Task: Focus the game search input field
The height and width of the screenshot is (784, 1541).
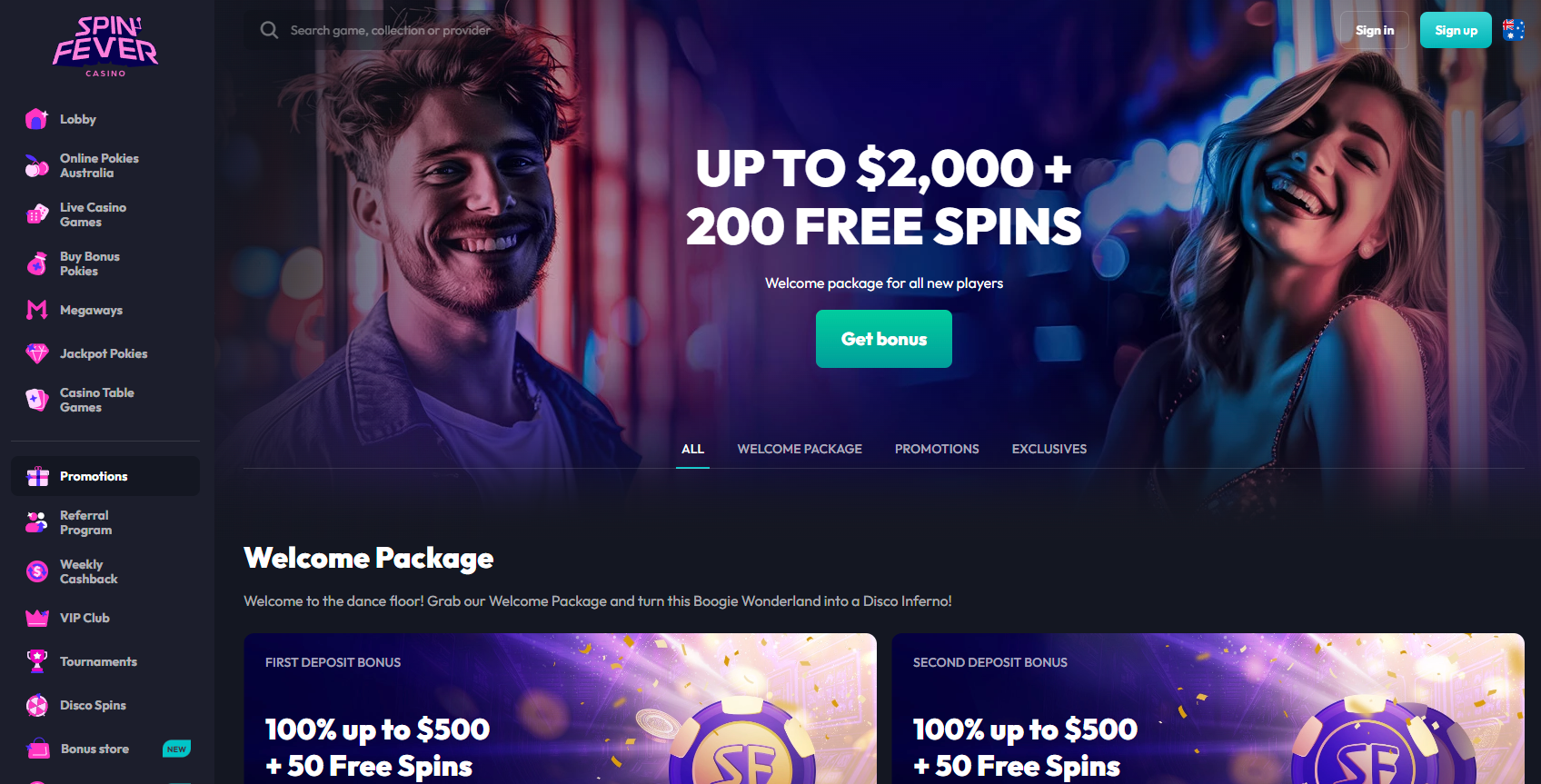Action: 391,30
